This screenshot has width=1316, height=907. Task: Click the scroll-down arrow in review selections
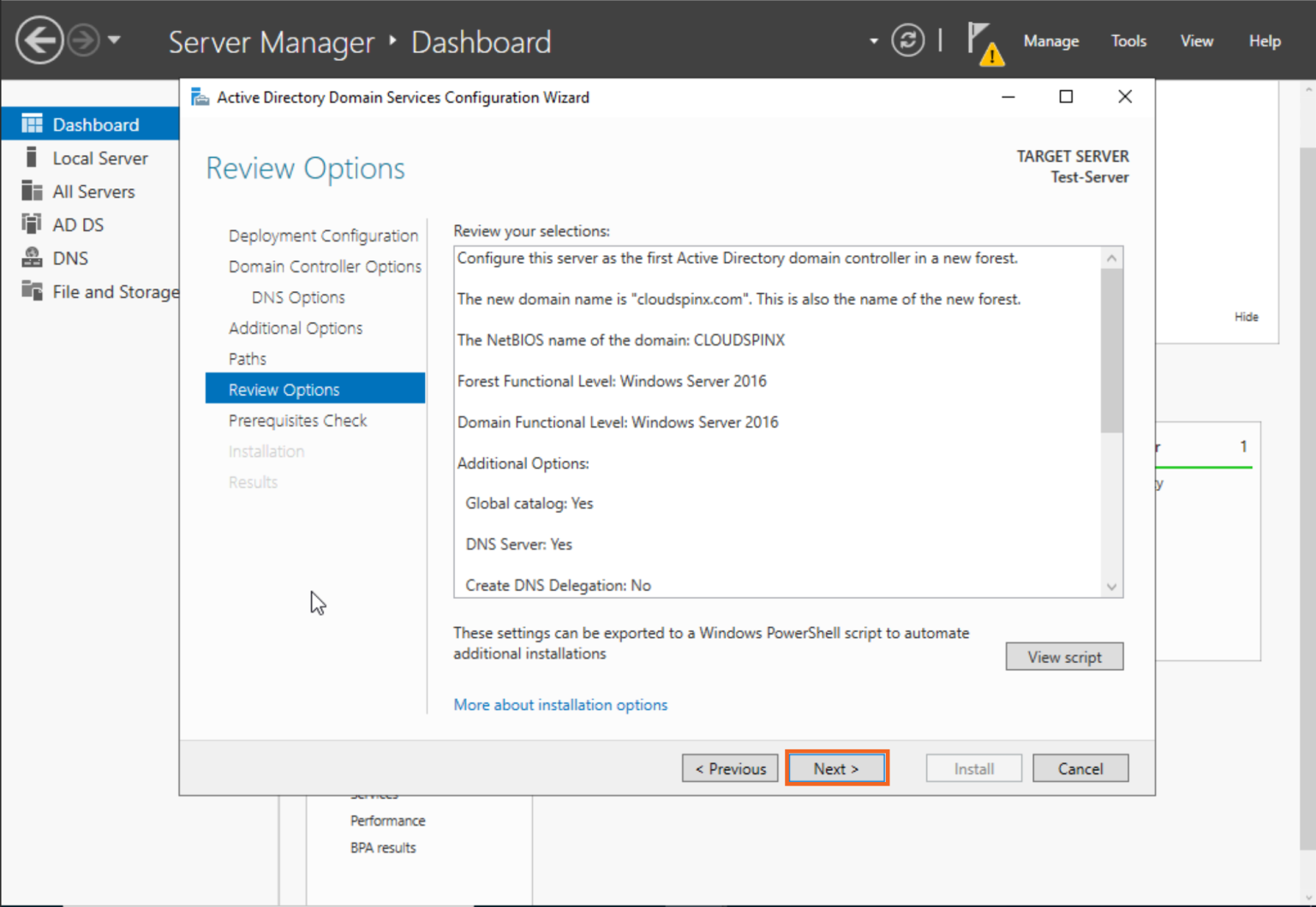1111,586
